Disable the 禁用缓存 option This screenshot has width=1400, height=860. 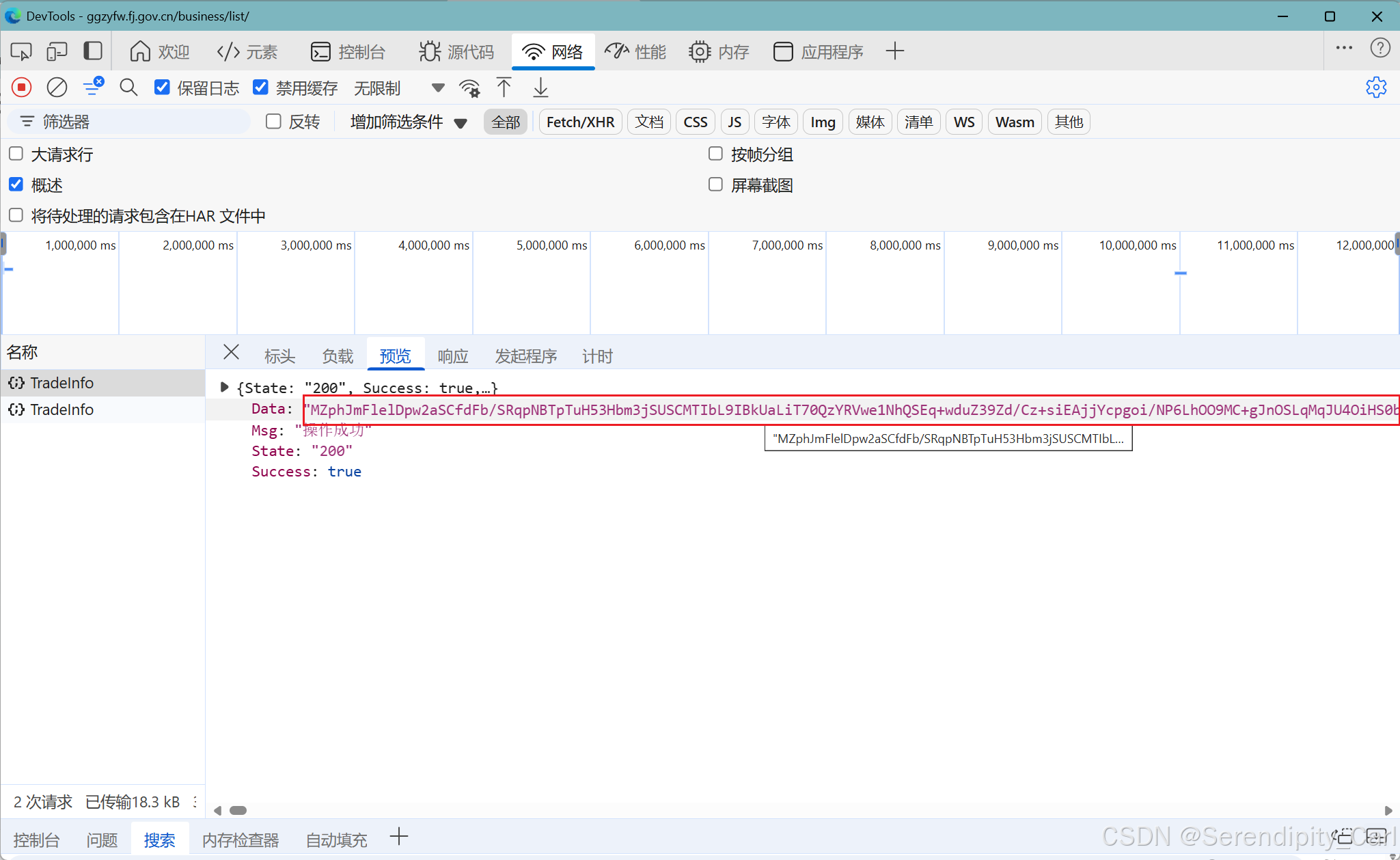[x=260, y=88]
